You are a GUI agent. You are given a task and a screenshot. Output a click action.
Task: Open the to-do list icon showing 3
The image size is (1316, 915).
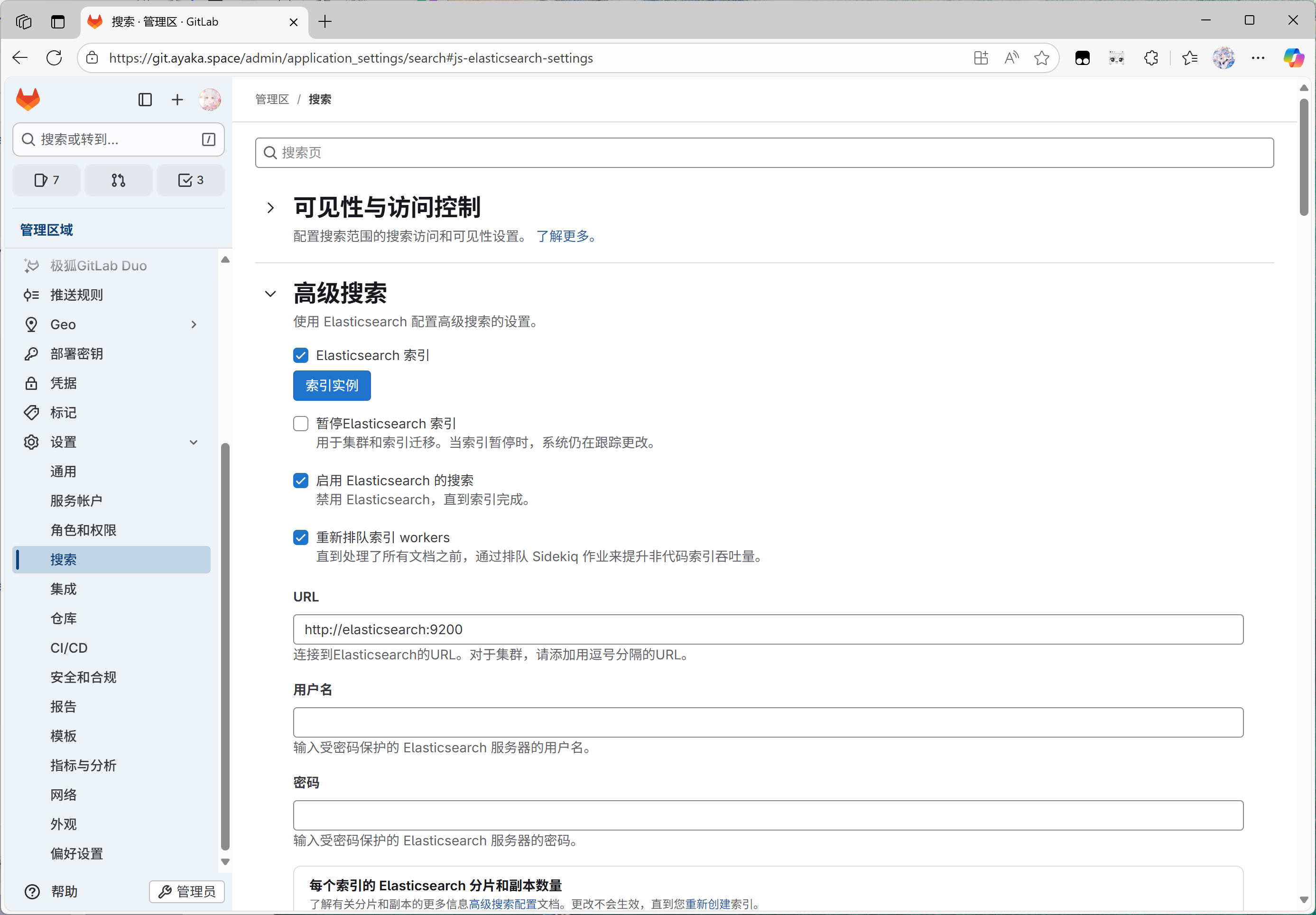click(x=190, y=180)
